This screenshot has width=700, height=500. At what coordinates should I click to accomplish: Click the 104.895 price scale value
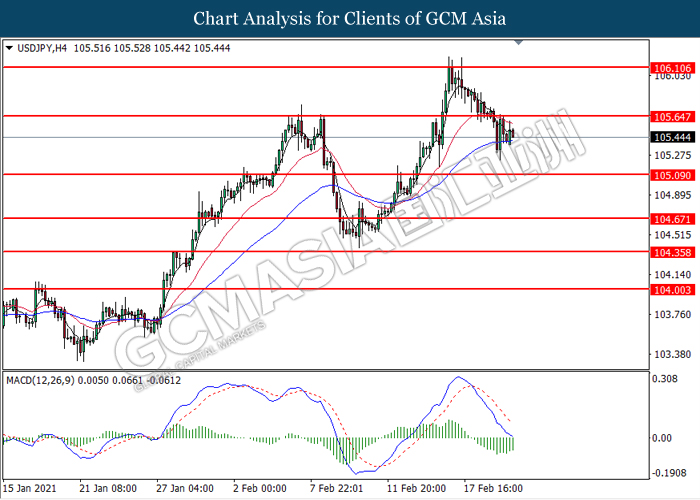[672, 195]
